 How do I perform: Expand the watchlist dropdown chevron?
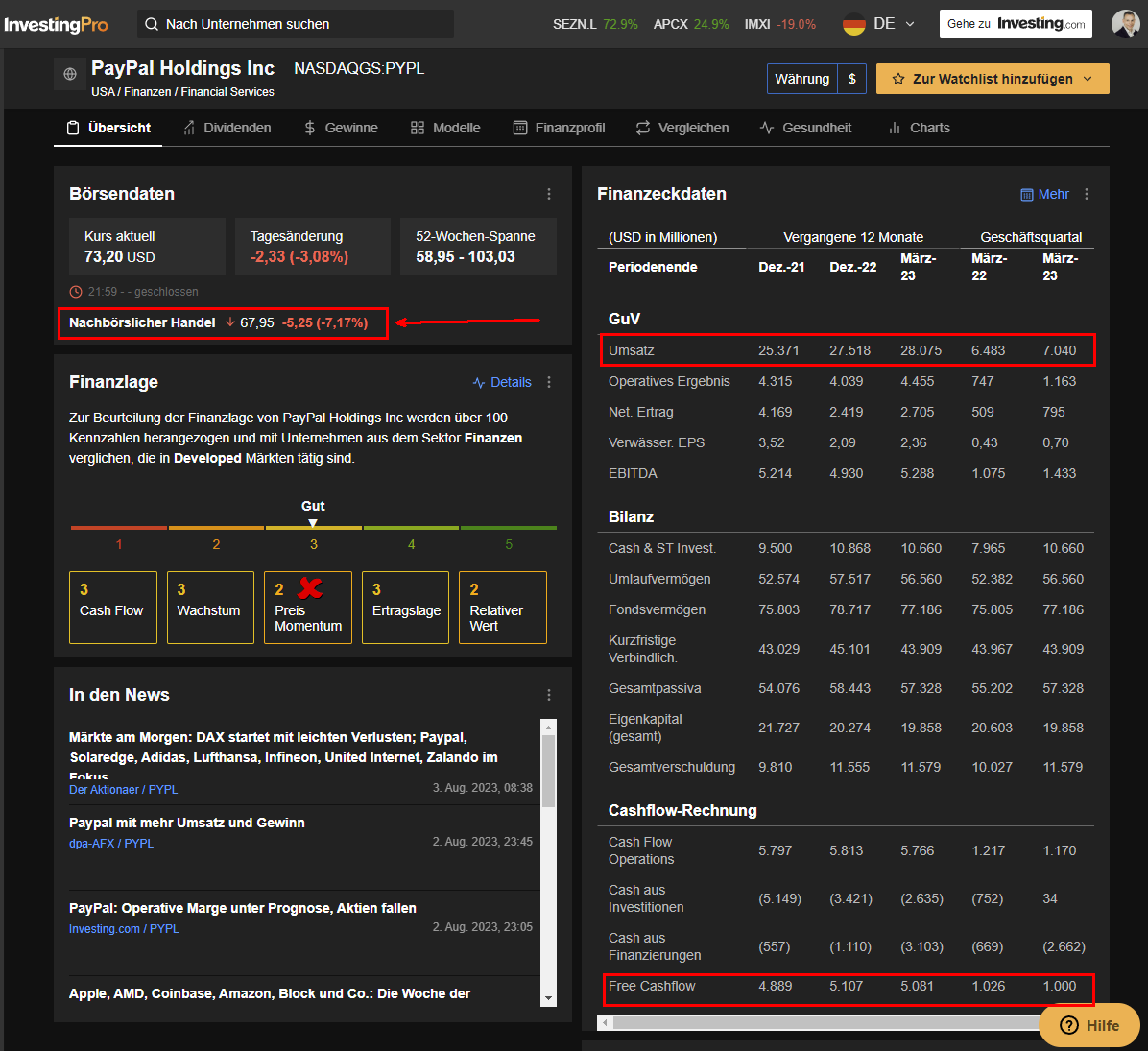pyautogui.click(x=1088, y=79)
